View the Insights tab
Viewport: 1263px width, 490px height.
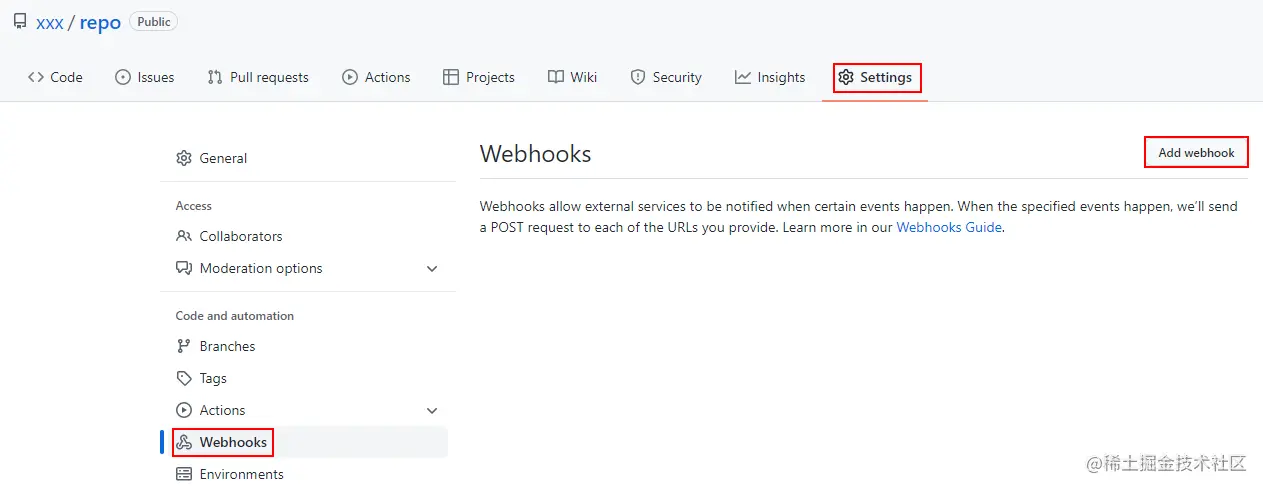click(x=770, y=77)
